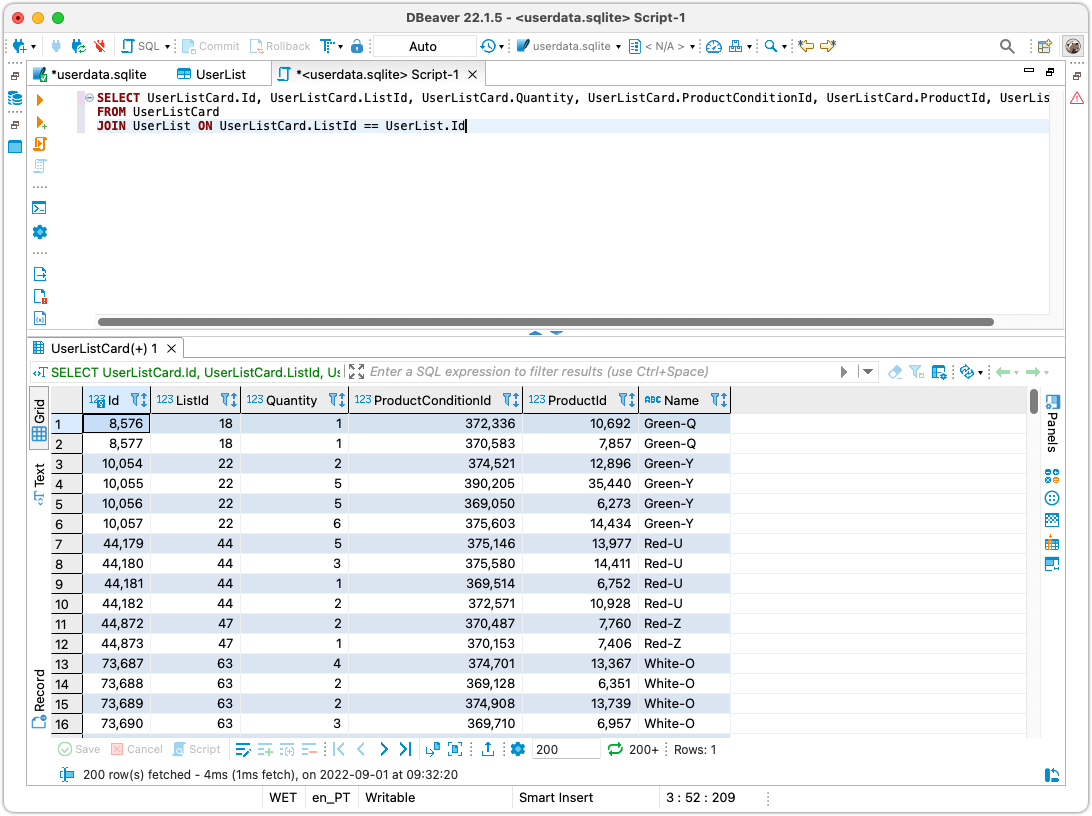Edit cell value icon in bottom toolbar
The height and width of the screenshot is (816, 1092).
243,750
